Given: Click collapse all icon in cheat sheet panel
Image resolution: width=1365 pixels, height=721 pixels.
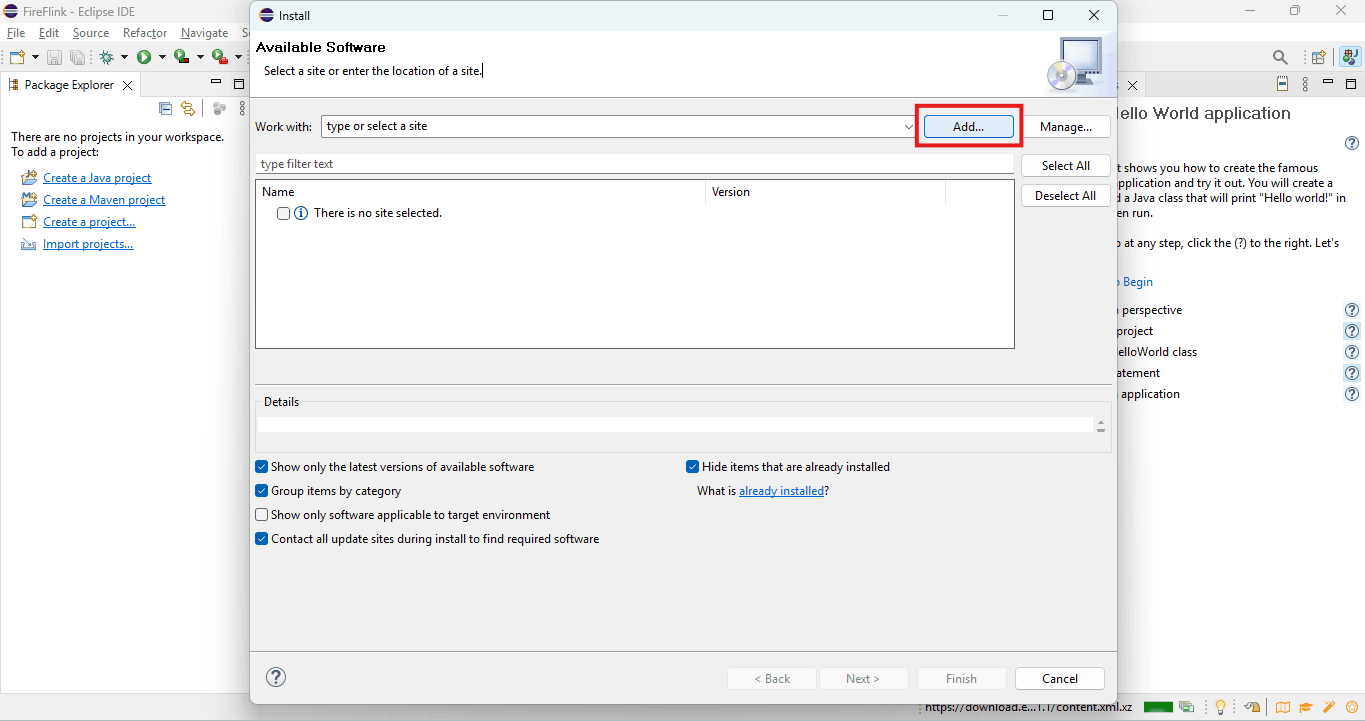Looking at the screenshot, I should pos(1283,84).
